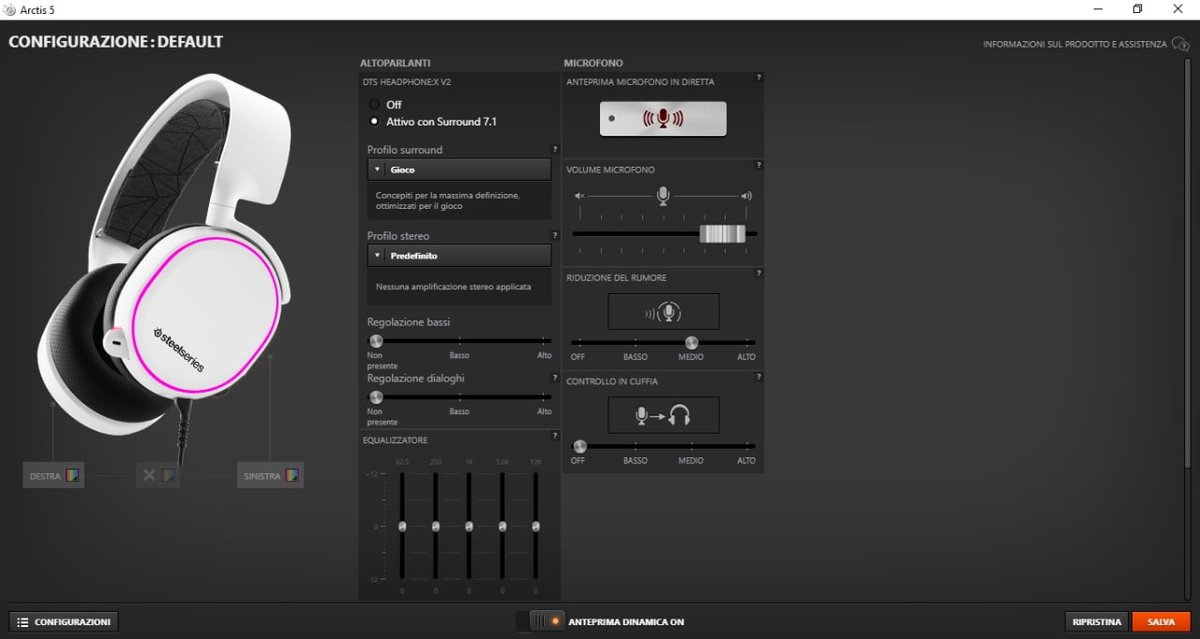Click OFF under Riduzione del rumore
The height and width of the screenshot is (639, 1200).
click(x=578, y=357)
